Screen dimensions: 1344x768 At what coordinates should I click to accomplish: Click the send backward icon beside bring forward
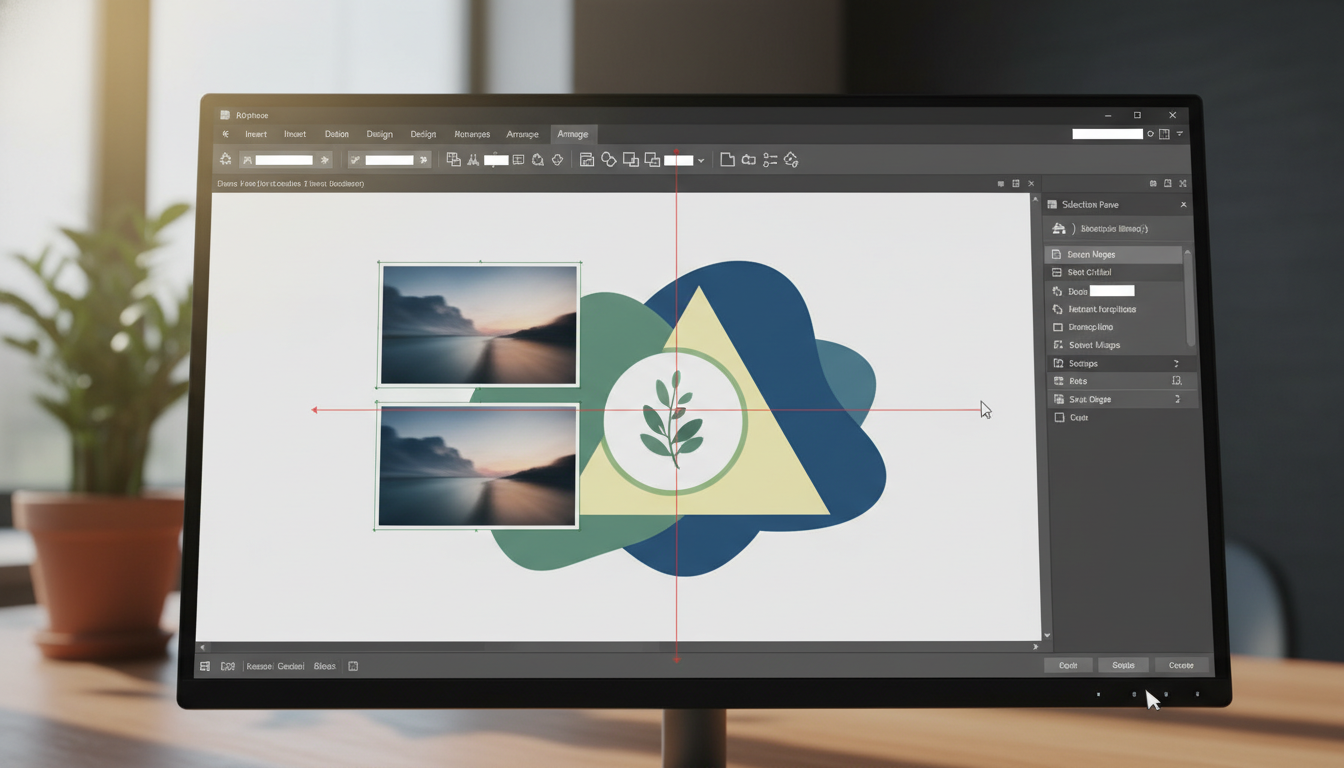tap(652, 160)
